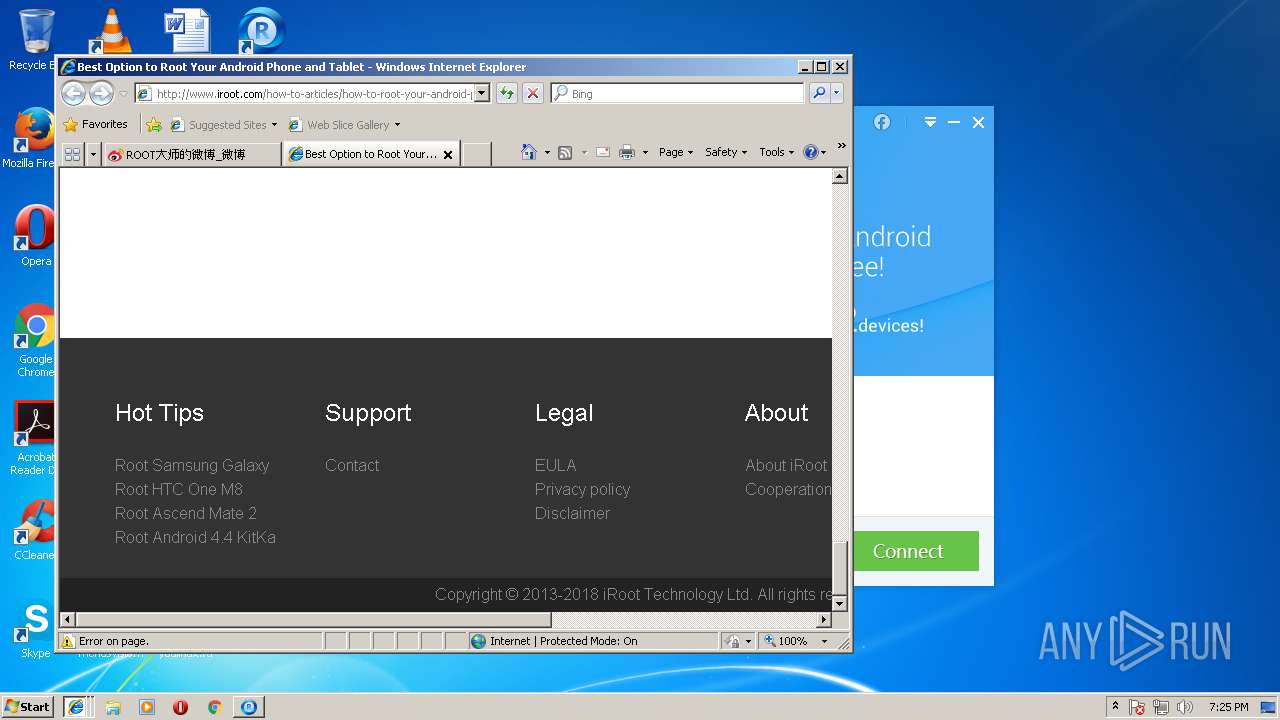This screenshot has width=1280, height=720.
Task: Open the CCleaner desktop icon
Action: [35, 530]
